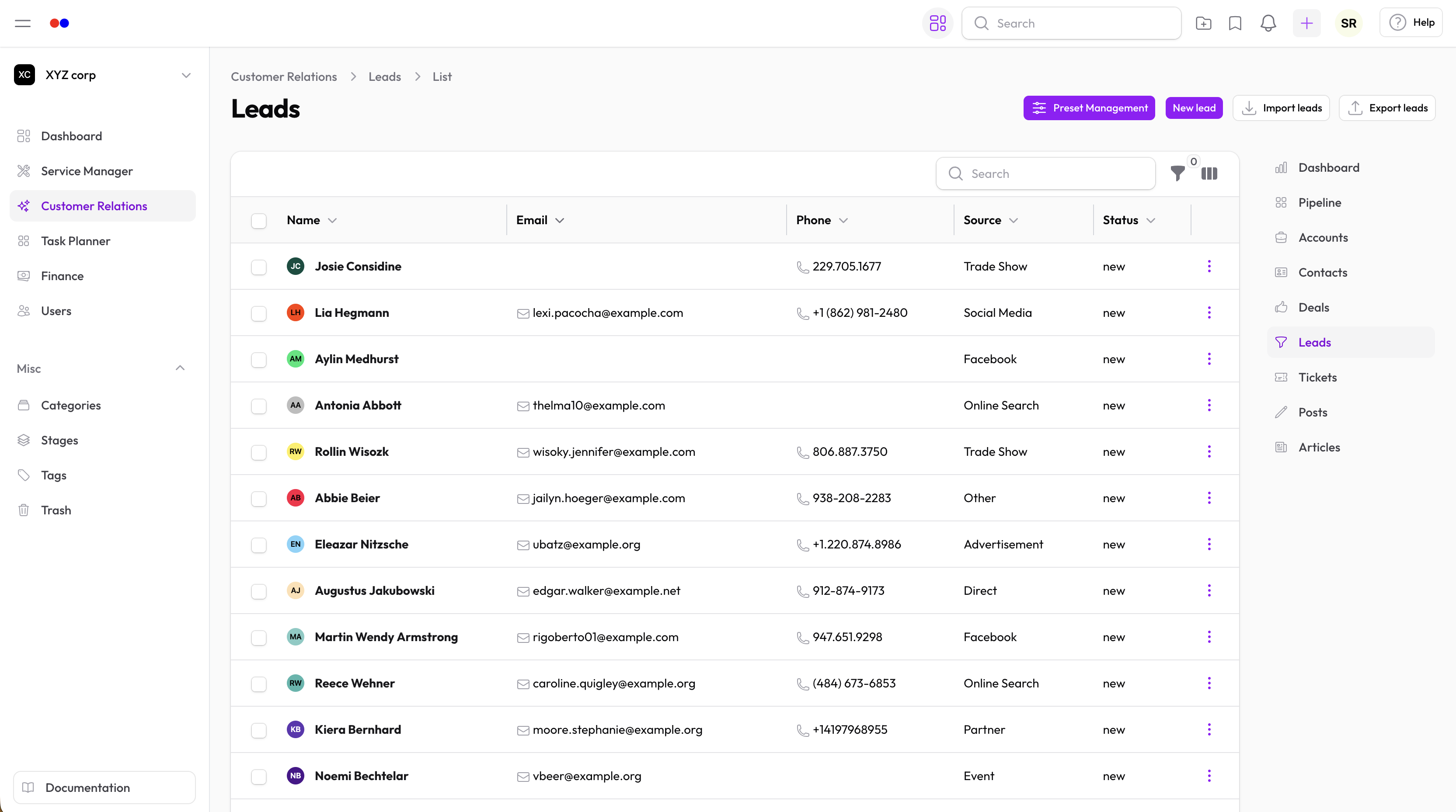Open Finance in sidebar

click(103, 276)
